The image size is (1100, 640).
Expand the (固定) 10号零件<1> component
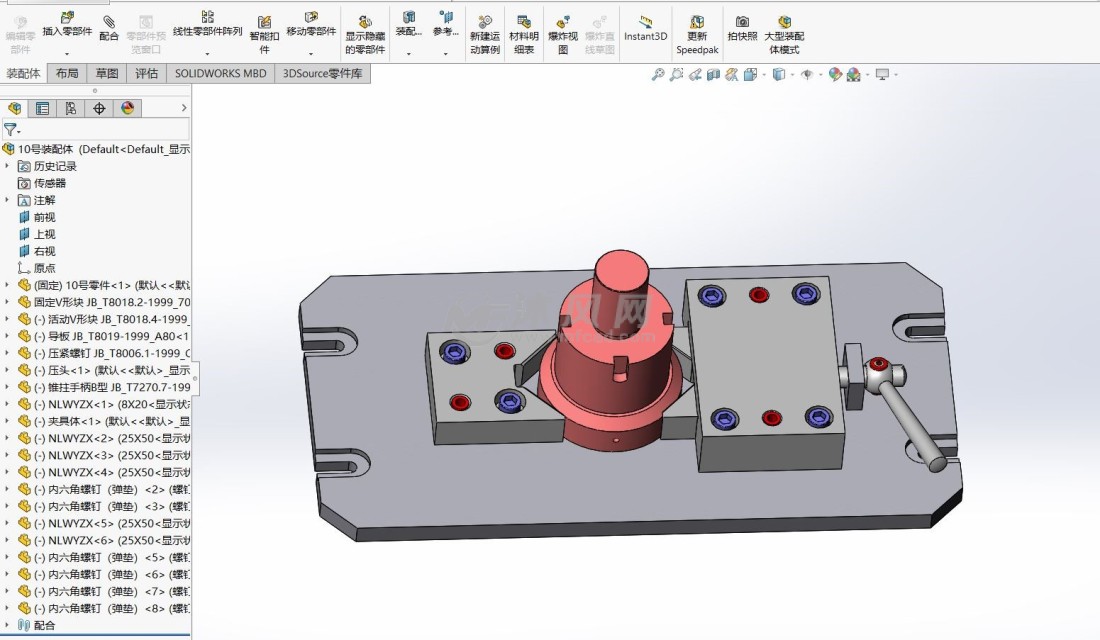point(7,285)
